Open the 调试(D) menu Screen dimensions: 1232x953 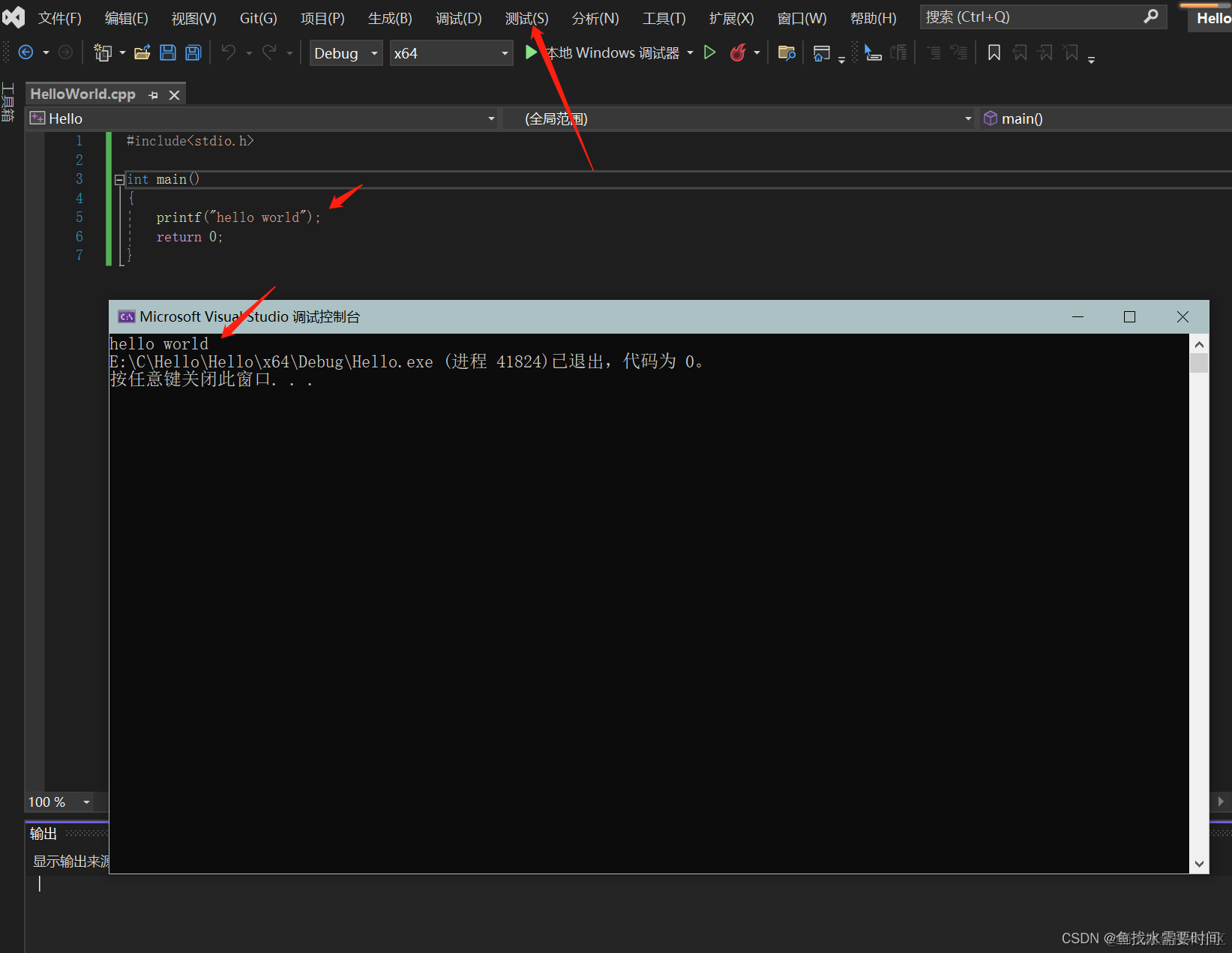(459, 18)
